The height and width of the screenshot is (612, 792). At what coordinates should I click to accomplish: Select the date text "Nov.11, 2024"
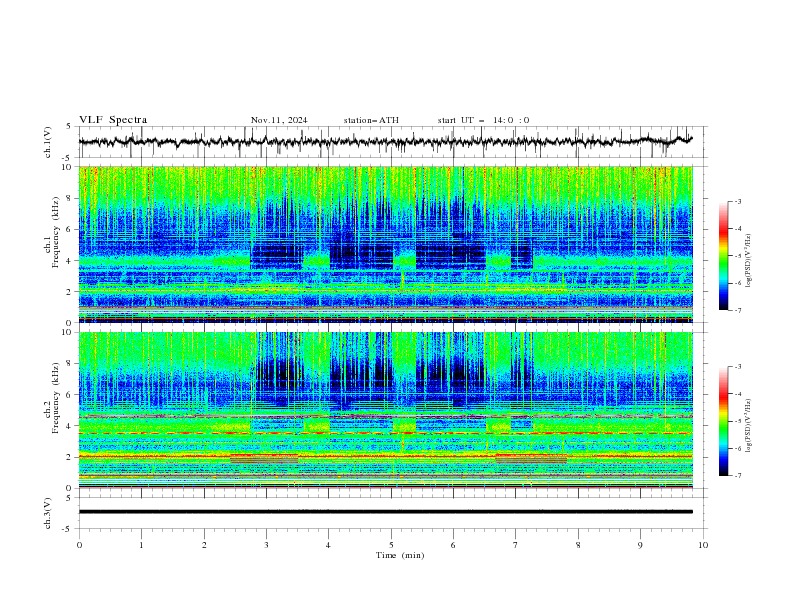tap(279, 120)
